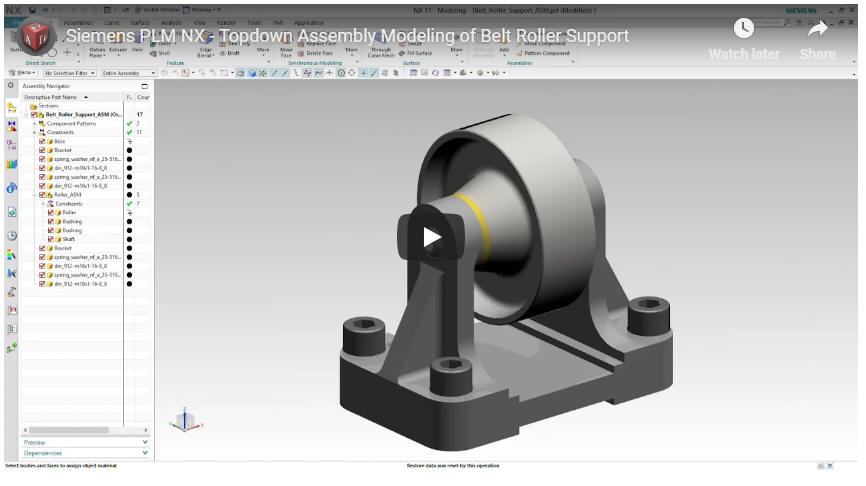
Task: Maximize the Assembly Navigator panel
Action: [x=145, y=86]
